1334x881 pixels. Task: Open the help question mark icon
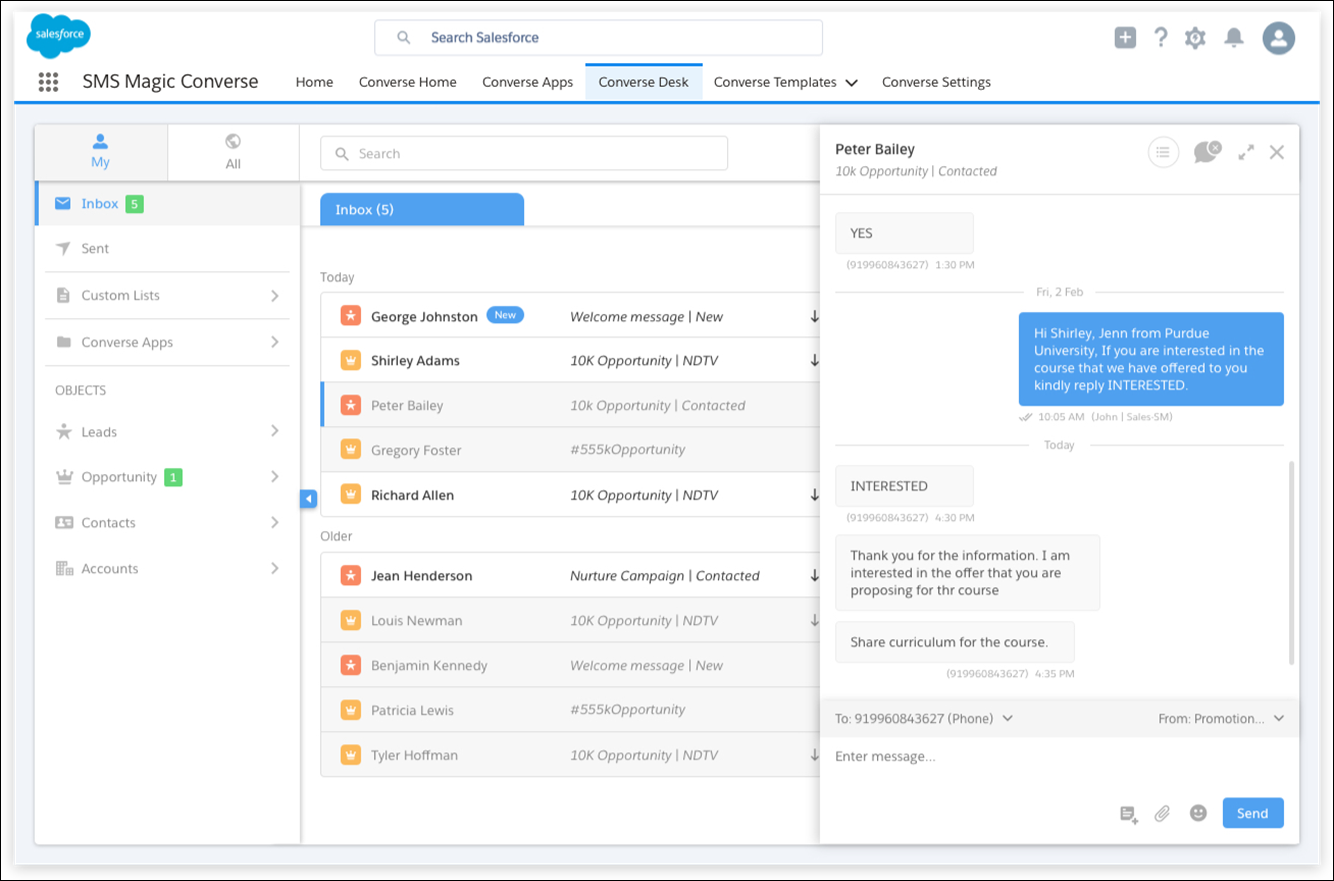(x=1160, y=38)
